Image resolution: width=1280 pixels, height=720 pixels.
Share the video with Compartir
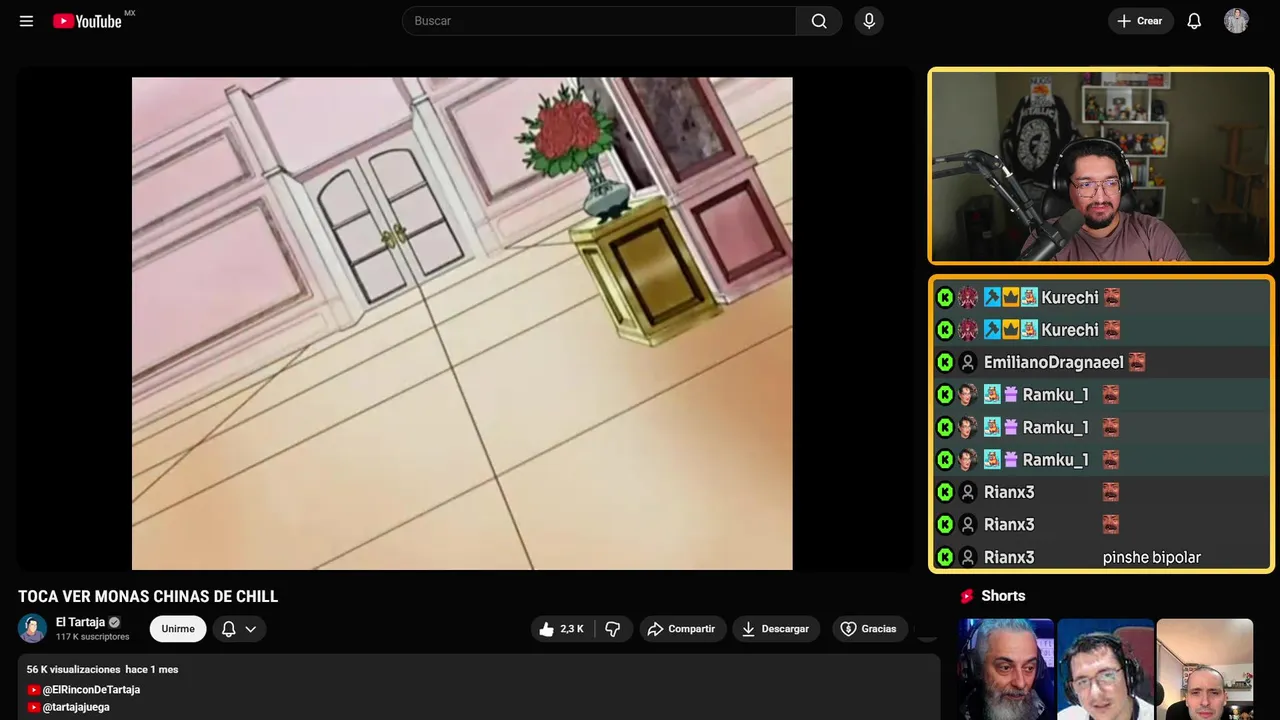(683, 629)
